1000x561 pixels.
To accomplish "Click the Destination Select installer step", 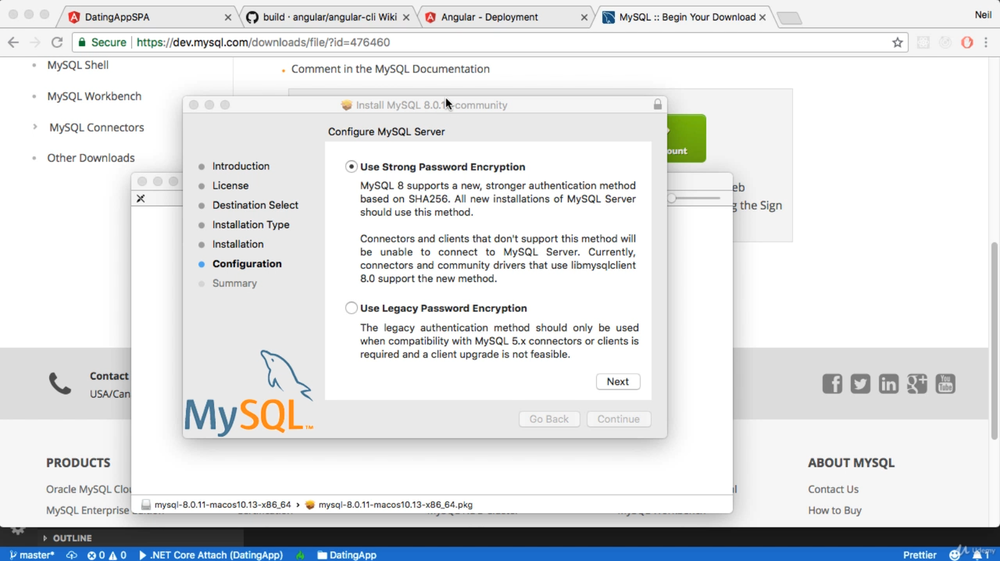I will click(x=255, y=205).
